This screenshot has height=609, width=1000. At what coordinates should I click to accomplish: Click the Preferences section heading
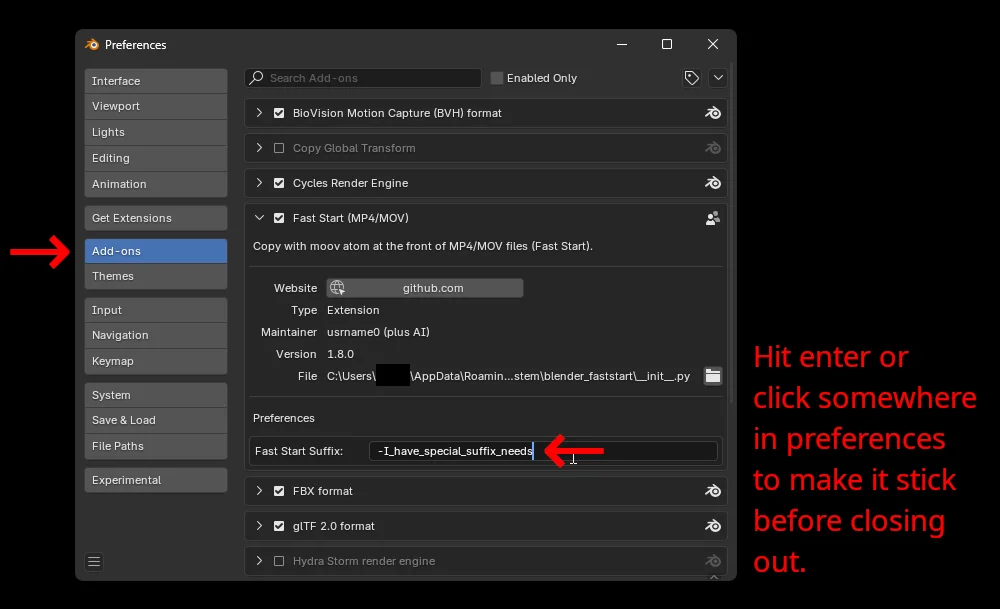(284, 418)
